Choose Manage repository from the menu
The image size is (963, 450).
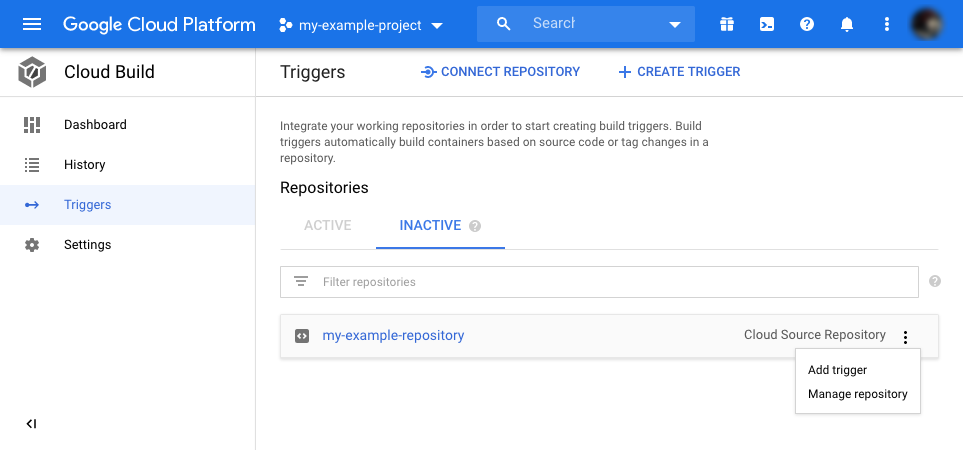coord(858,394)
